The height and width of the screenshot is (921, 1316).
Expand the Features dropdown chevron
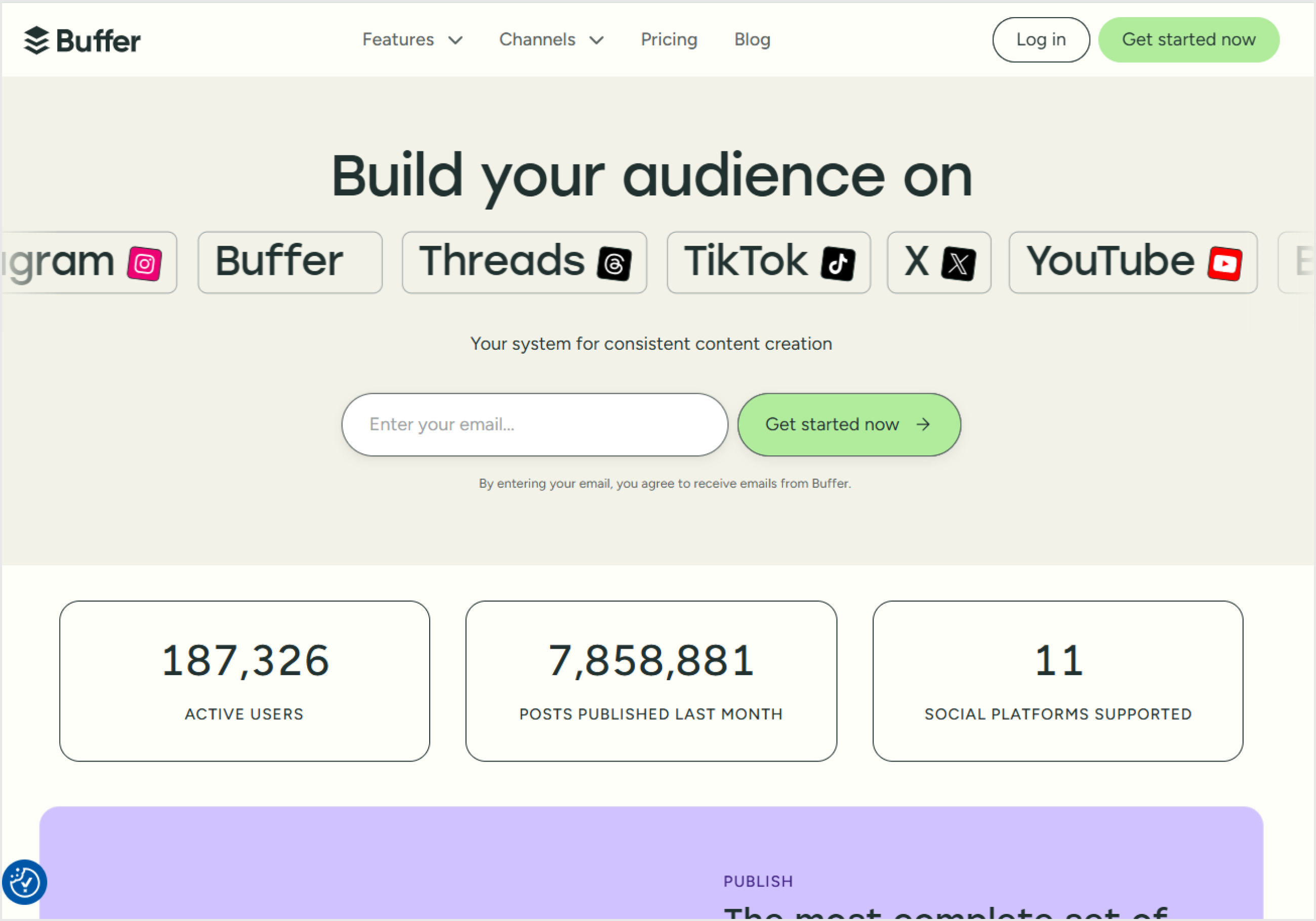click(455, 40)
